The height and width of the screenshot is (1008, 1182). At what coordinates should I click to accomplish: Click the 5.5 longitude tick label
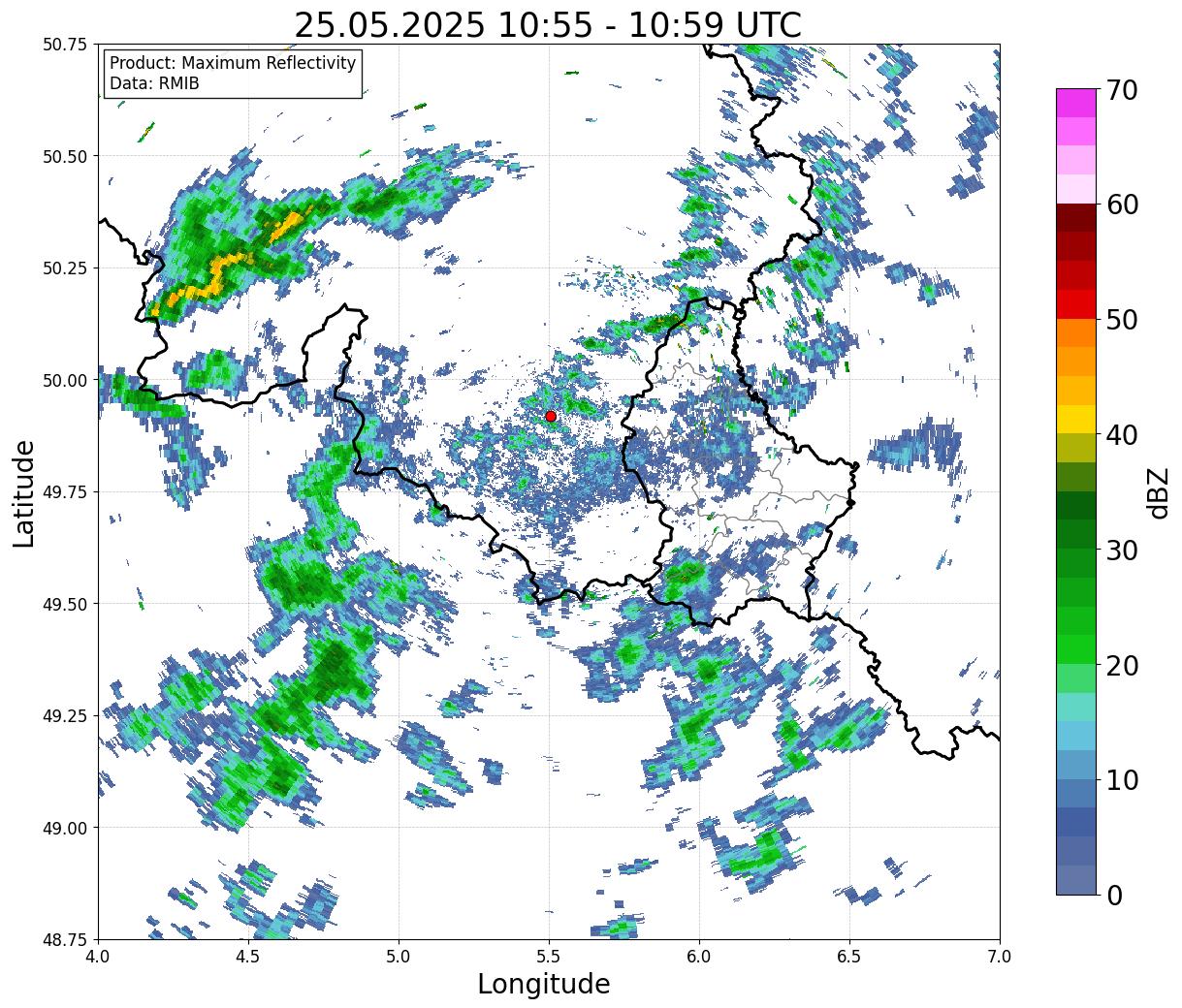pos(549,957)
